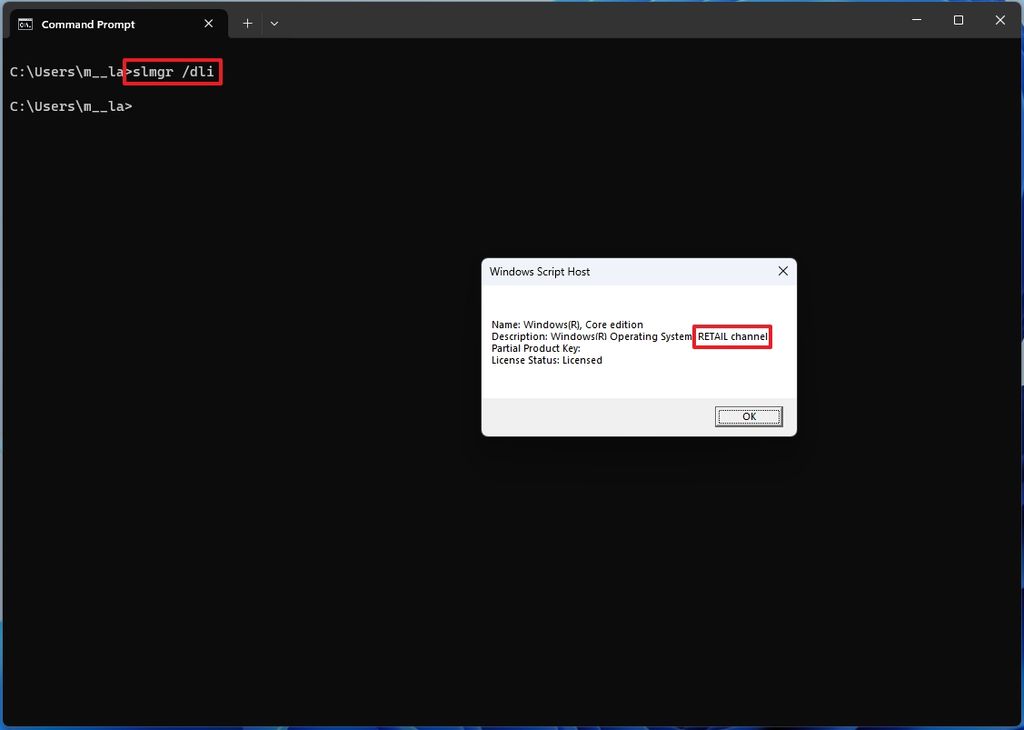The image size is (1024, 730).
Task: Click the path text before the slmgr command
Action: tap(67, 72)
